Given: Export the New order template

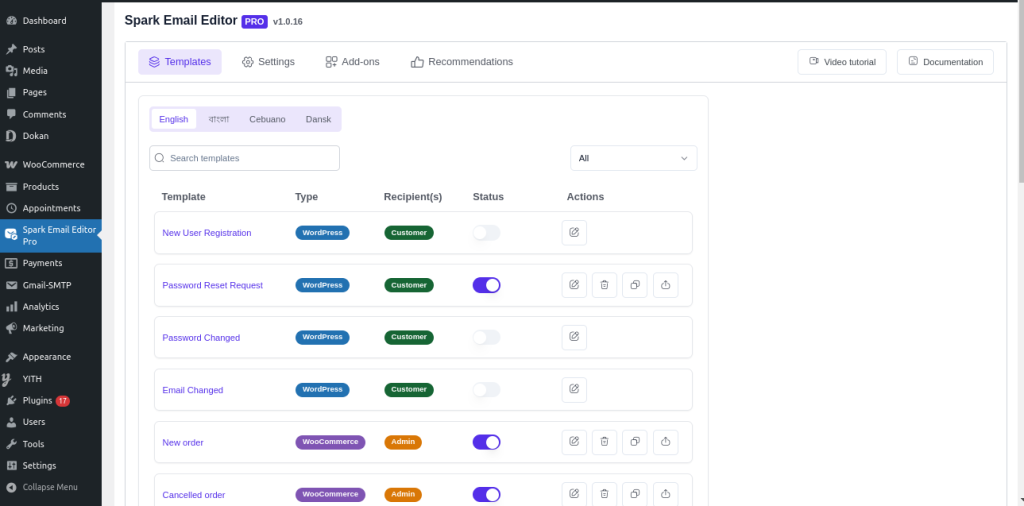Looking at the screenshot, I should tap(666, 442).
